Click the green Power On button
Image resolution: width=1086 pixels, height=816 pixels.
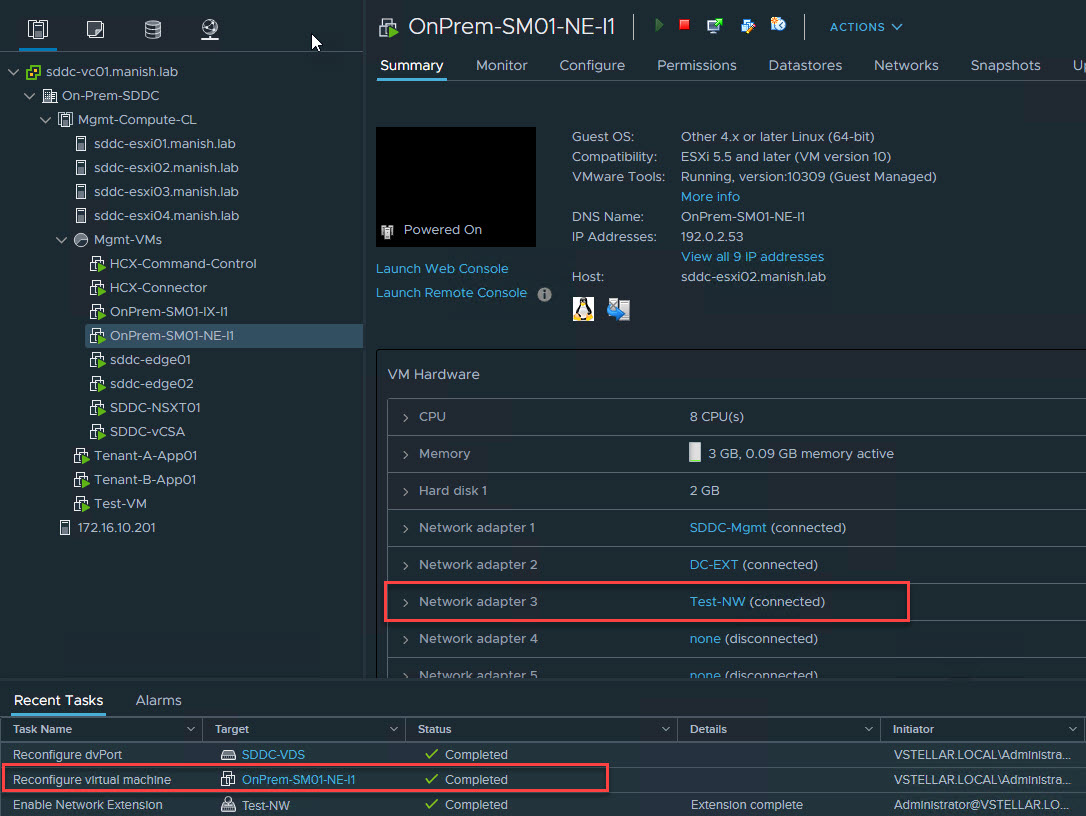[x=659, y=26]
